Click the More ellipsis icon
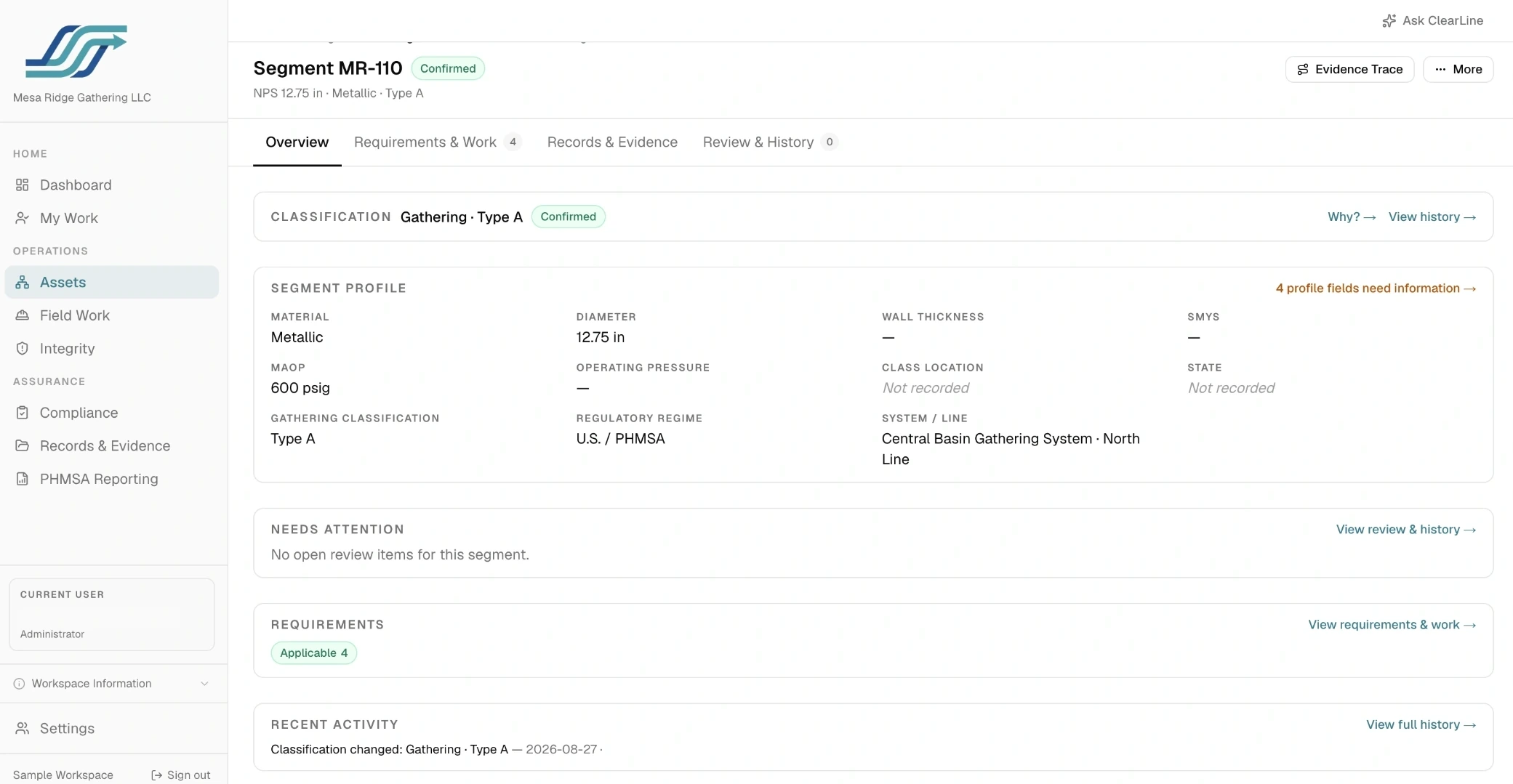The width and height of the screenshot is (1513, 784). pos(1440,69)
